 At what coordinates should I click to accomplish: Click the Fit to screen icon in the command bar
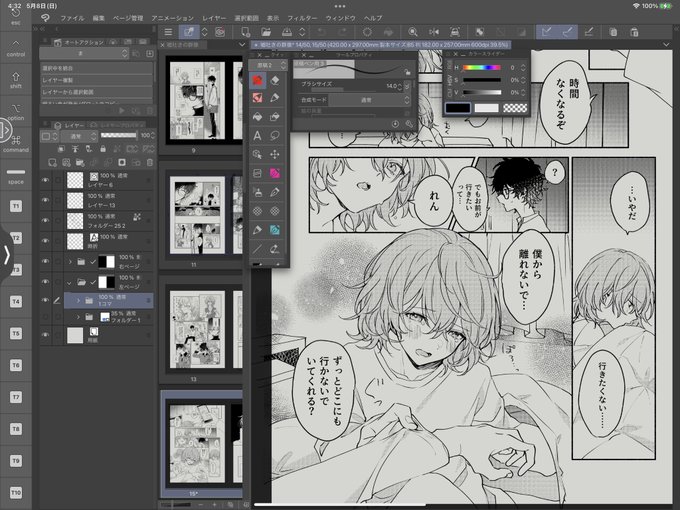coord(454,32)
